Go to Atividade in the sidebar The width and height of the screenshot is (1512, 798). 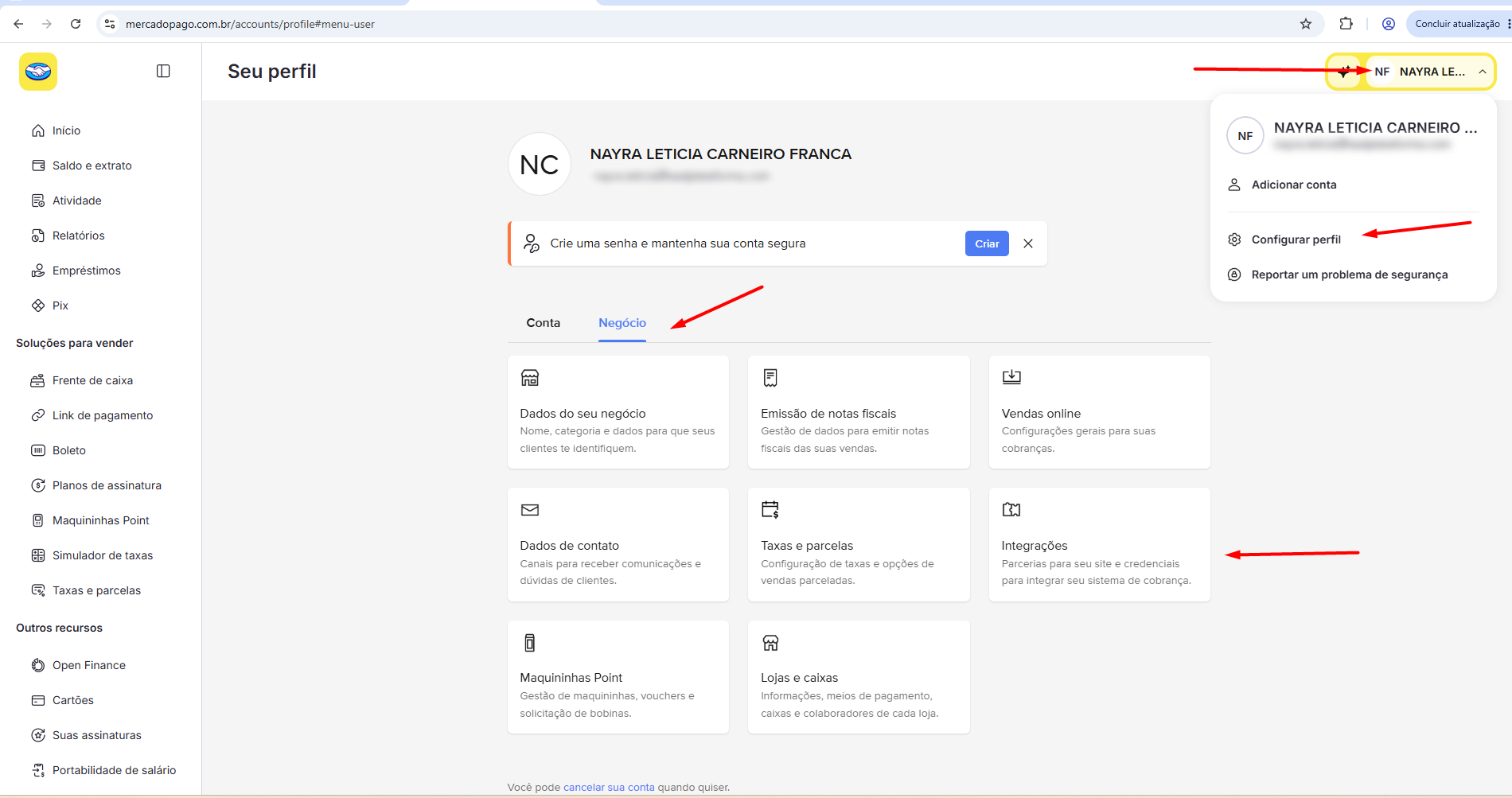[x=76, y=200]
